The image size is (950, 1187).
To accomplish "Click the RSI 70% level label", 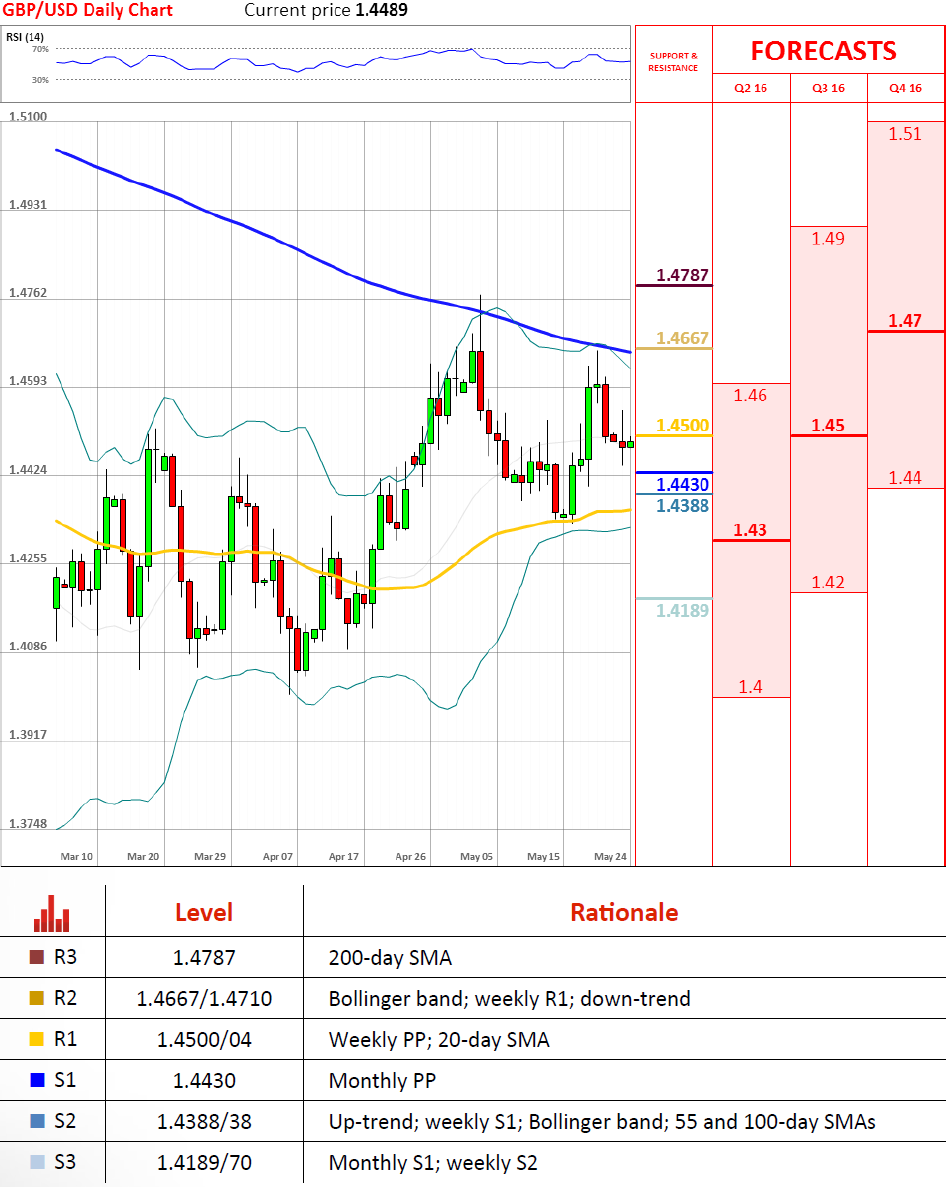I will click(x=40, y=49).
